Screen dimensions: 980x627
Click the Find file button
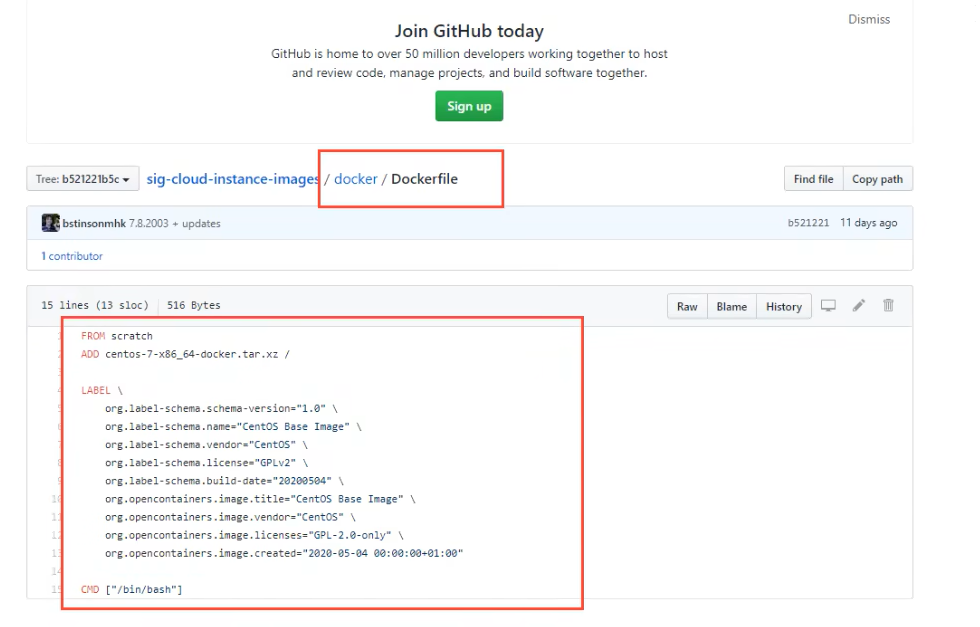coord(813,180)
